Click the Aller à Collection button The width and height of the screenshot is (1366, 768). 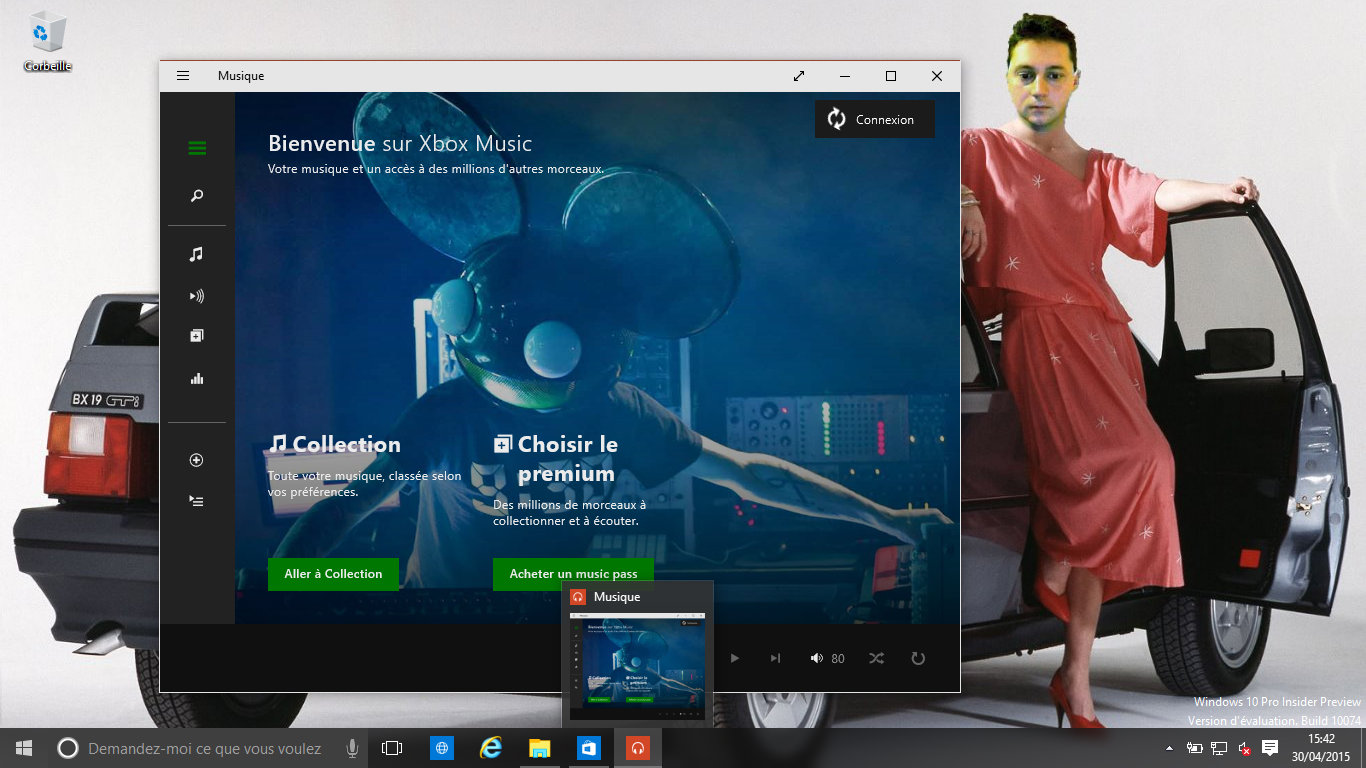[x=333, y=574]
